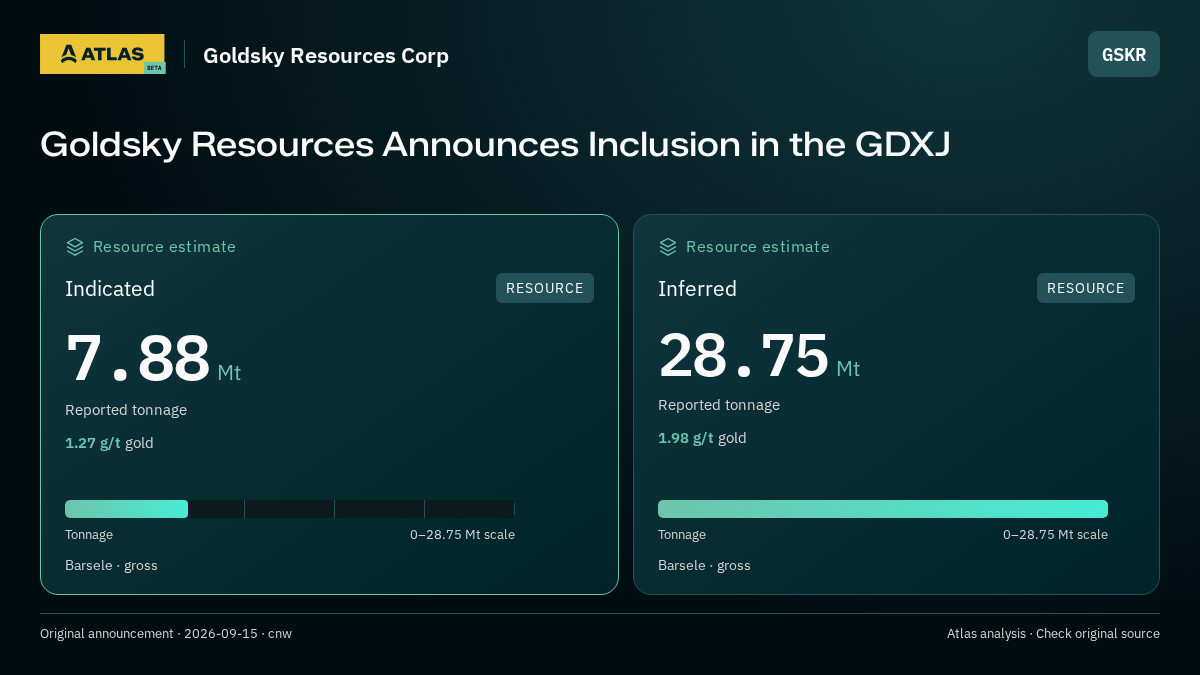Click Reported tonnage under 28.75 Mt
This screenshot has height=675, width=1200.
tap(719, 405)
